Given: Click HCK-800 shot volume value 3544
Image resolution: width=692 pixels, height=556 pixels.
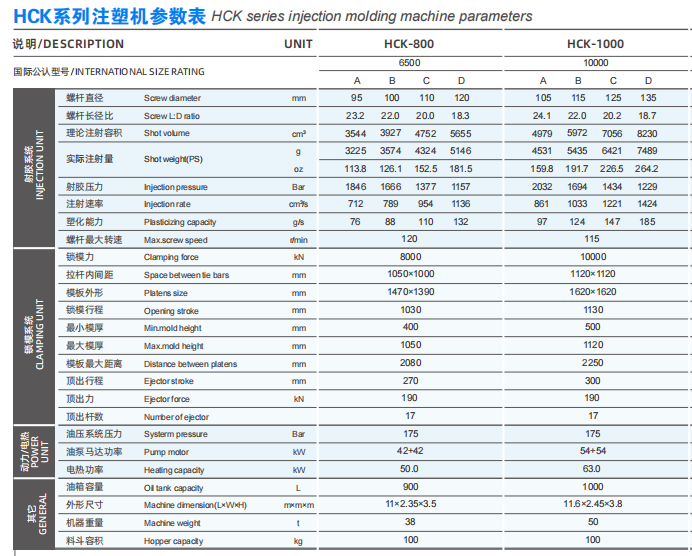Looking at the screenshot, I should (356, 134).
